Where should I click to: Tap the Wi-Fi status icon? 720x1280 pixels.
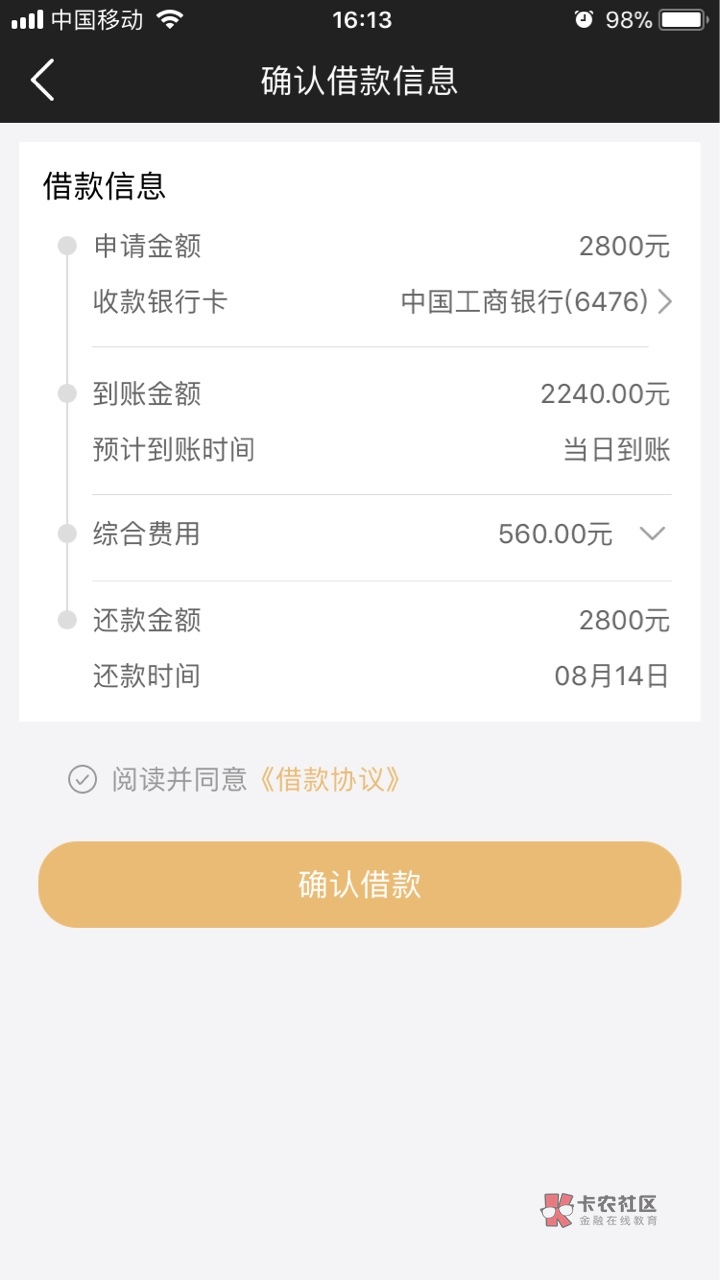[171, 20]
